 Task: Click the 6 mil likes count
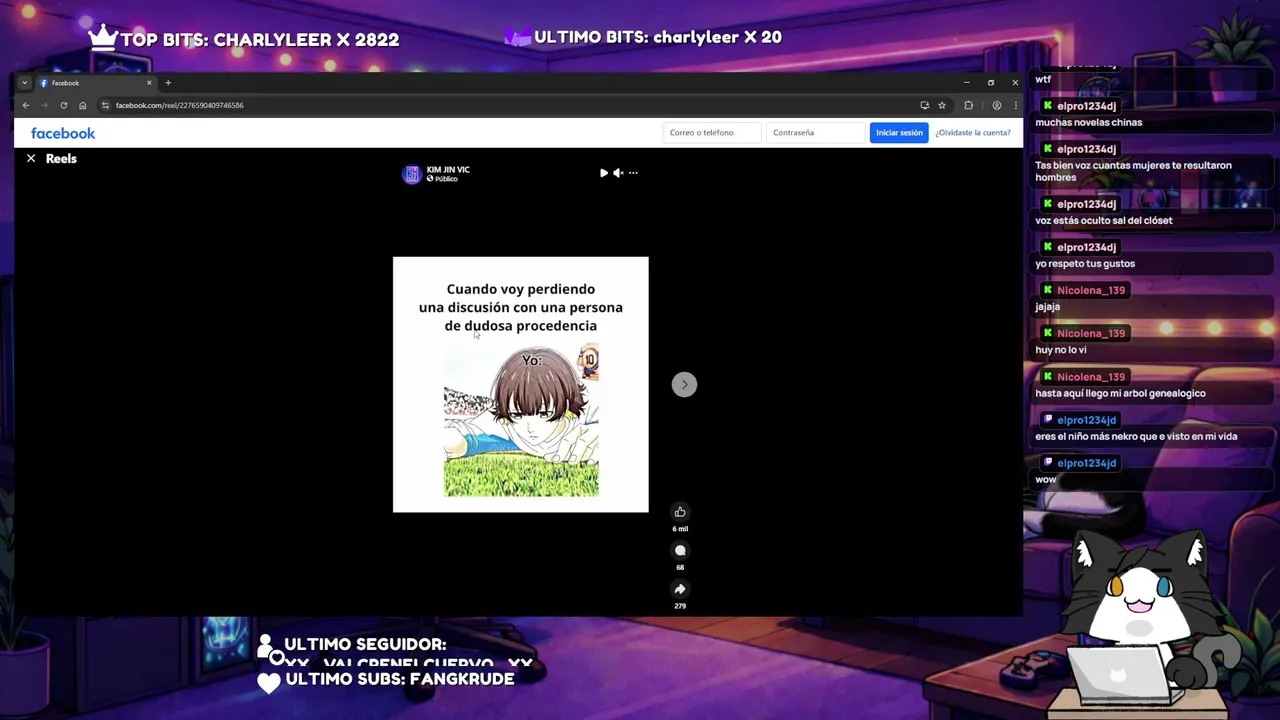click(x=680, y=529)
